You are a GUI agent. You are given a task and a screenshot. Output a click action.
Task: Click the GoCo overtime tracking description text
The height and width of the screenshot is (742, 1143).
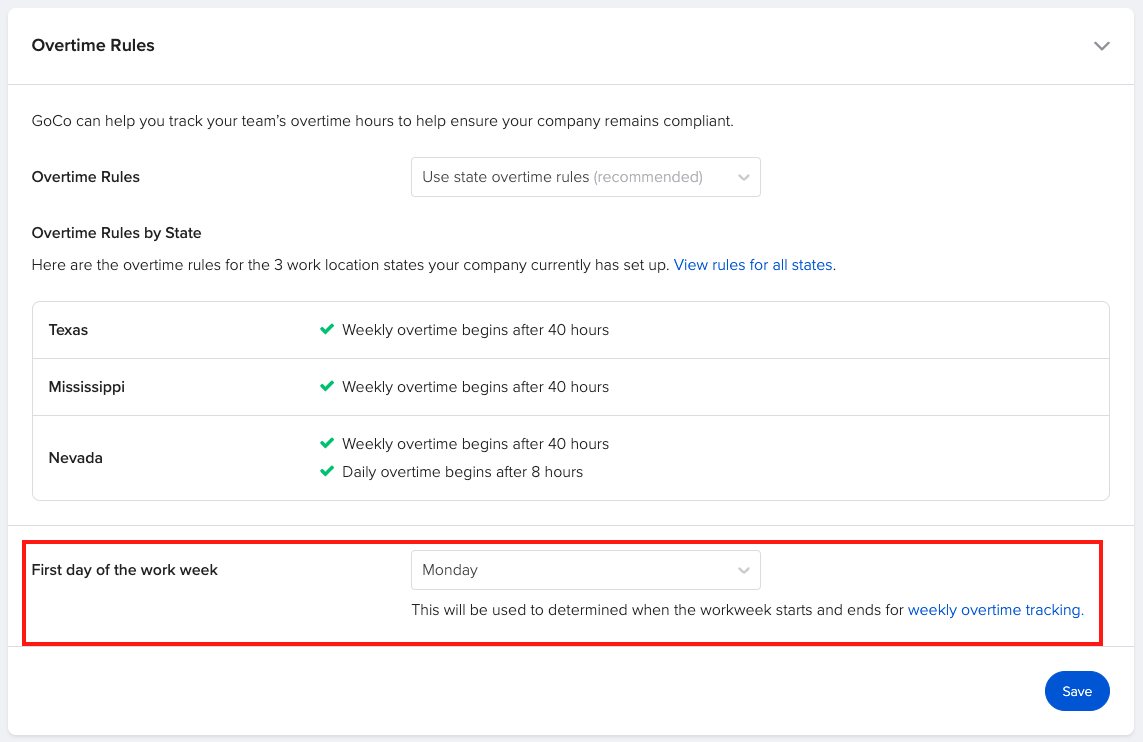coord(382,121)
